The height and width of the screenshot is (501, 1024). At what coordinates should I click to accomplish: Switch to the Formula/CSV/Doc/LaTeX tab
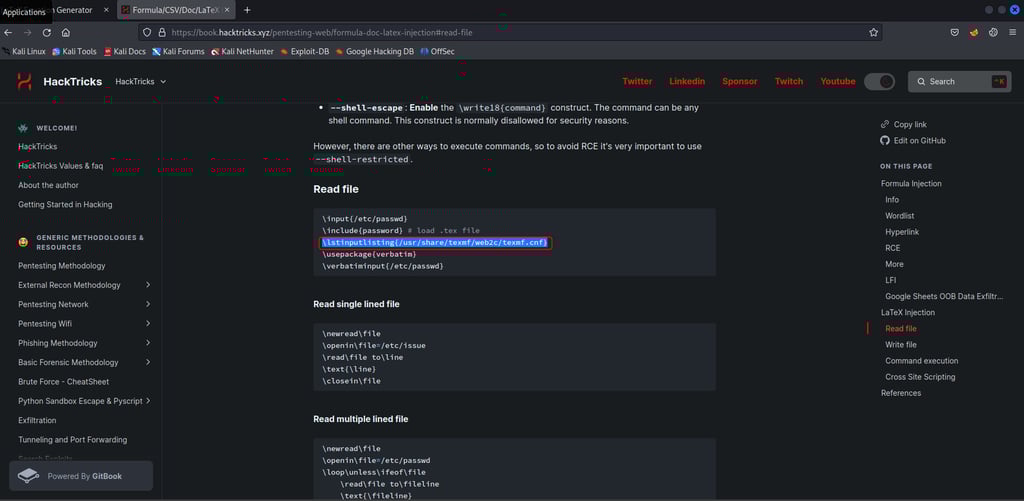point(175,10)
